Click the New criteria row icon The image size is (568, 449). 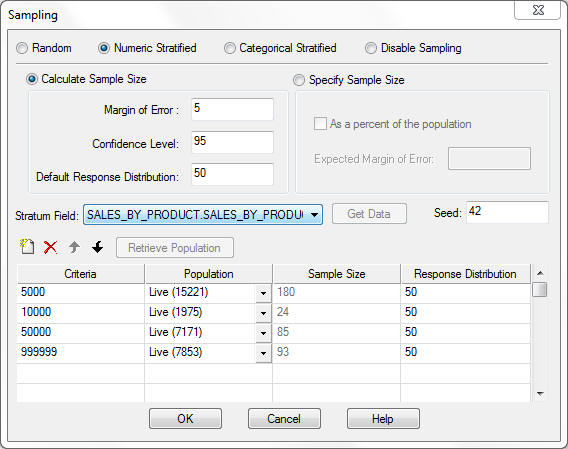click(x=27, y=247)
